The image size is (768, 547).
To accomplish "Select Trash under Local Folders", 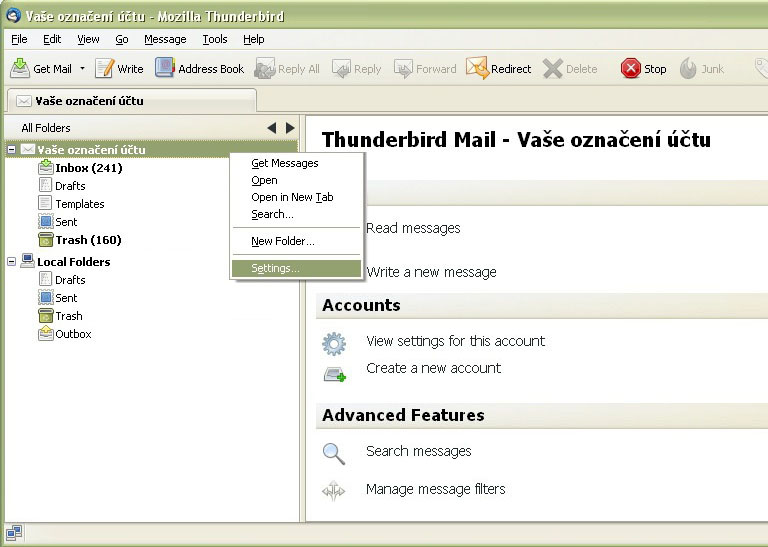I will 69,316.
